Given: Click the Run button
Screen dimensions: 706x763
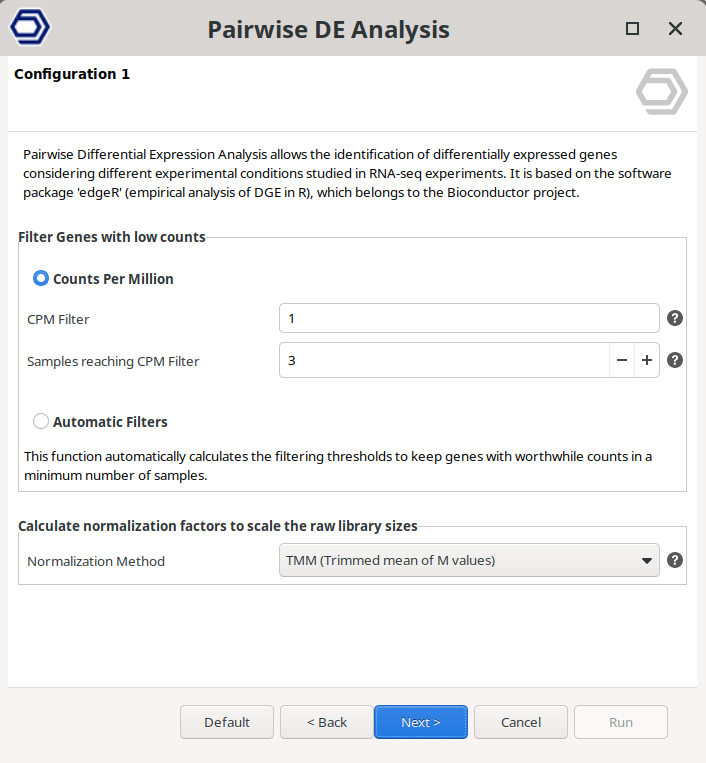Looking at the screenshot, I should (620, 722).
